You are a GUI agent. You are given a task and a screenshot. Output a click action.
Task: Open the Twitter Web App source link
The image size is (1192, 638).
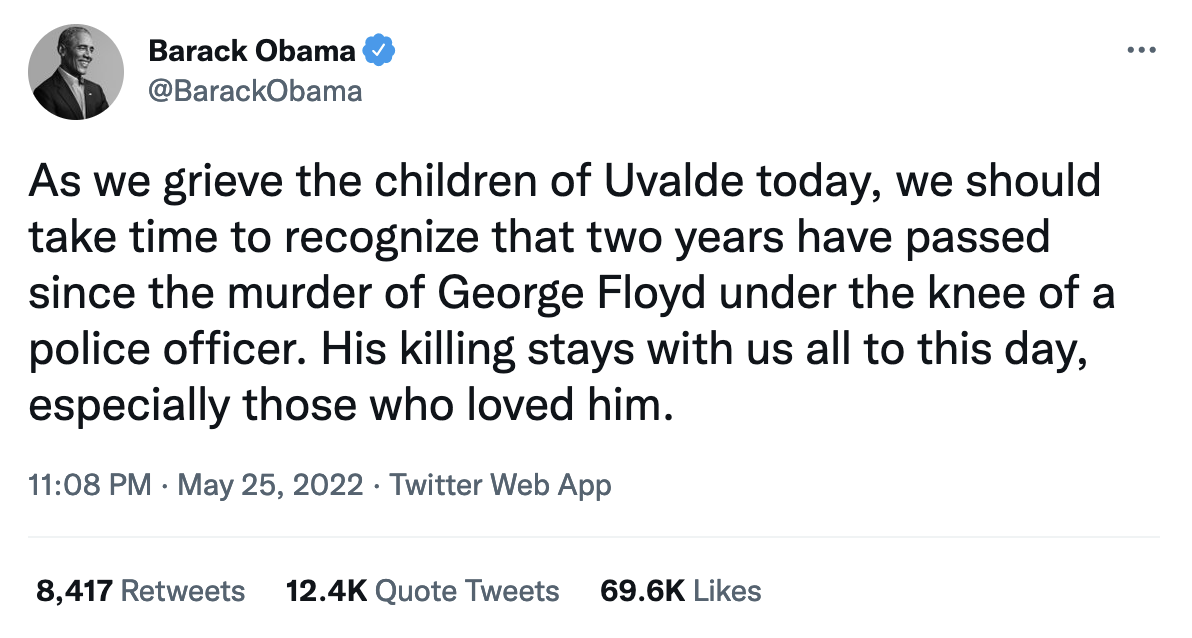[x=500, y=485]
